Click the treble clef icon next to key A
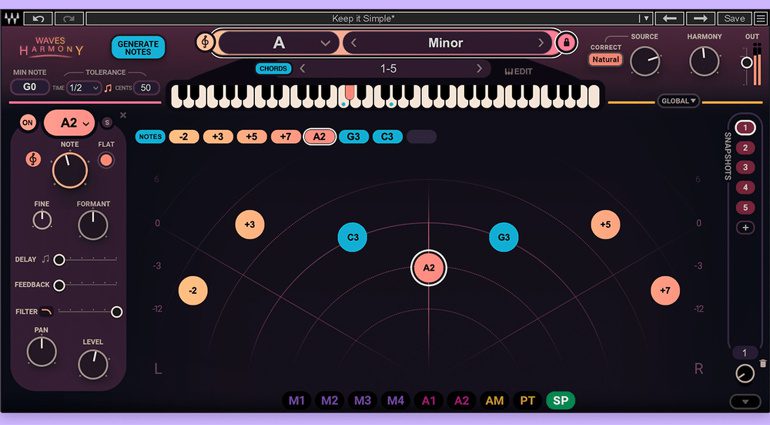This screenshot has height=425, width=770. click(x=205, y=43)
